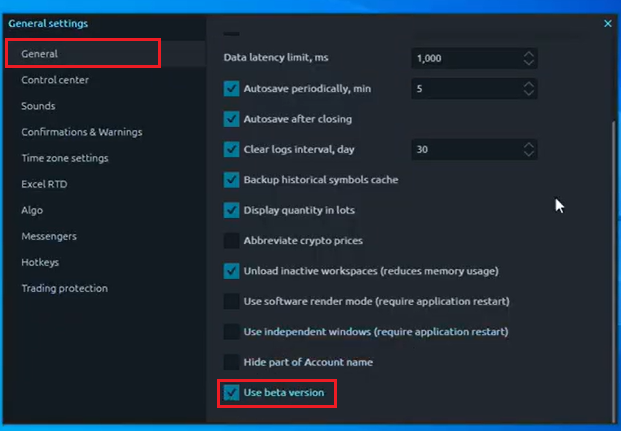Viewport: 621px width, 431px height.
Task: Click the Data latency limit input field
Action: click(x=467, y=58)
